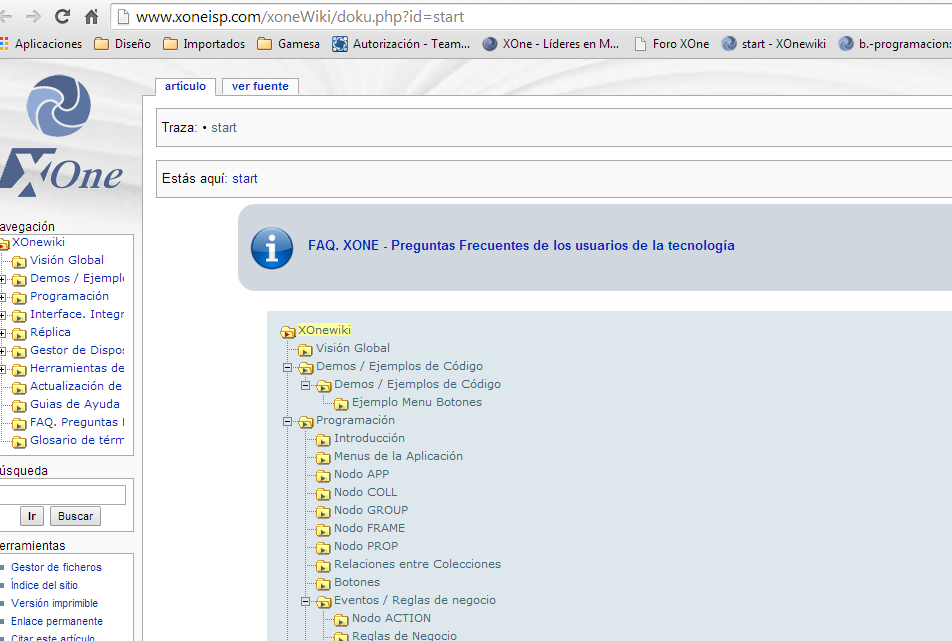Viewport: 952px width, 641px height.
Task: Collapse nested Demos / Ejemplos de Código node
Action: pos(305,385)
